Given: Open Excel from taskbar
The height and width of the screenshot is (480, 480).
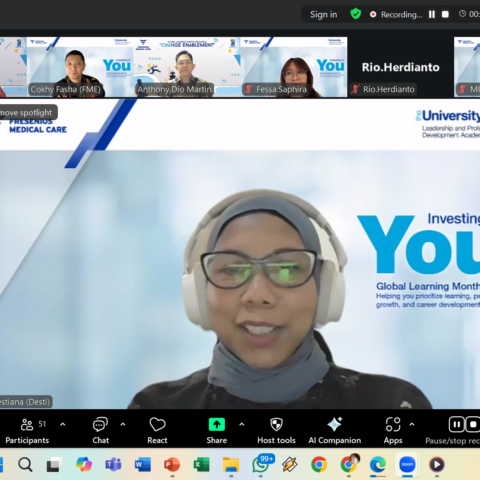Looking at the screenshot, I should click(201, 464).
